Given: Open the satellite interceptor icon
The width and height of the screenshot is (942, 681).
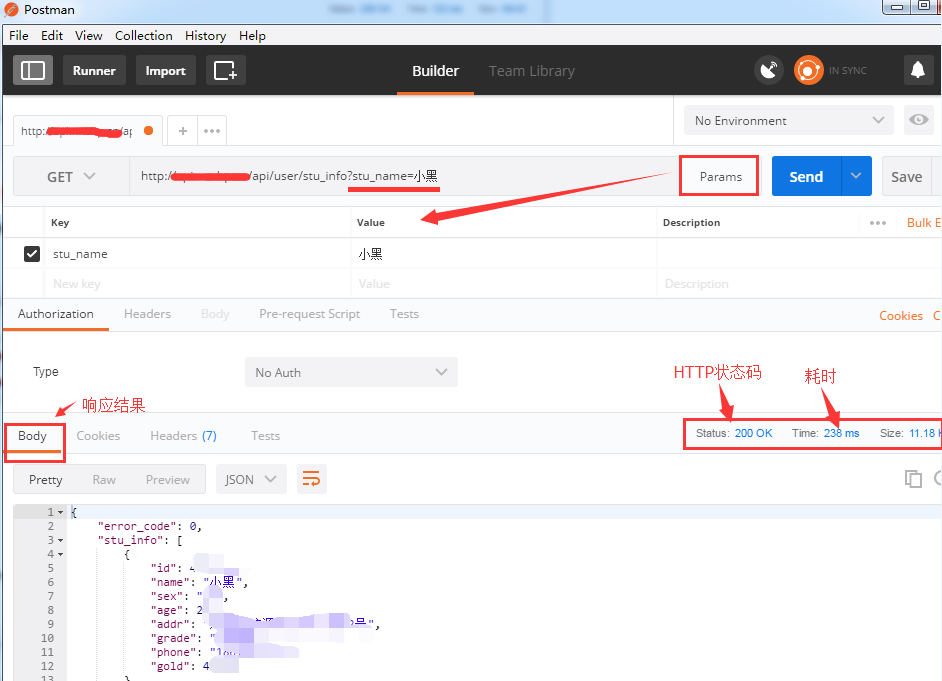Looking at the screenshot, I should pyautogui.click(x=768, y=70).
